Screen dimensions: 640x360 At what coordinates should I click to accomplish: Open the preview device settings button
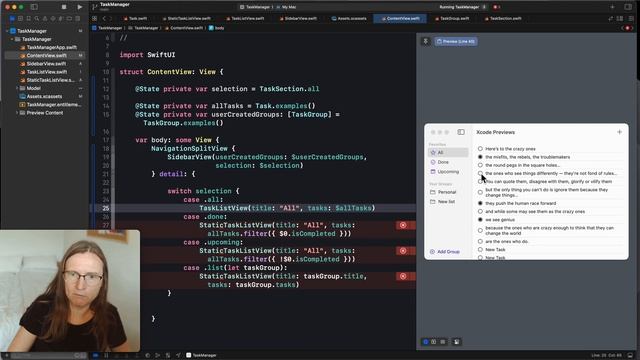pyautogui.click(x=456, y=342)
